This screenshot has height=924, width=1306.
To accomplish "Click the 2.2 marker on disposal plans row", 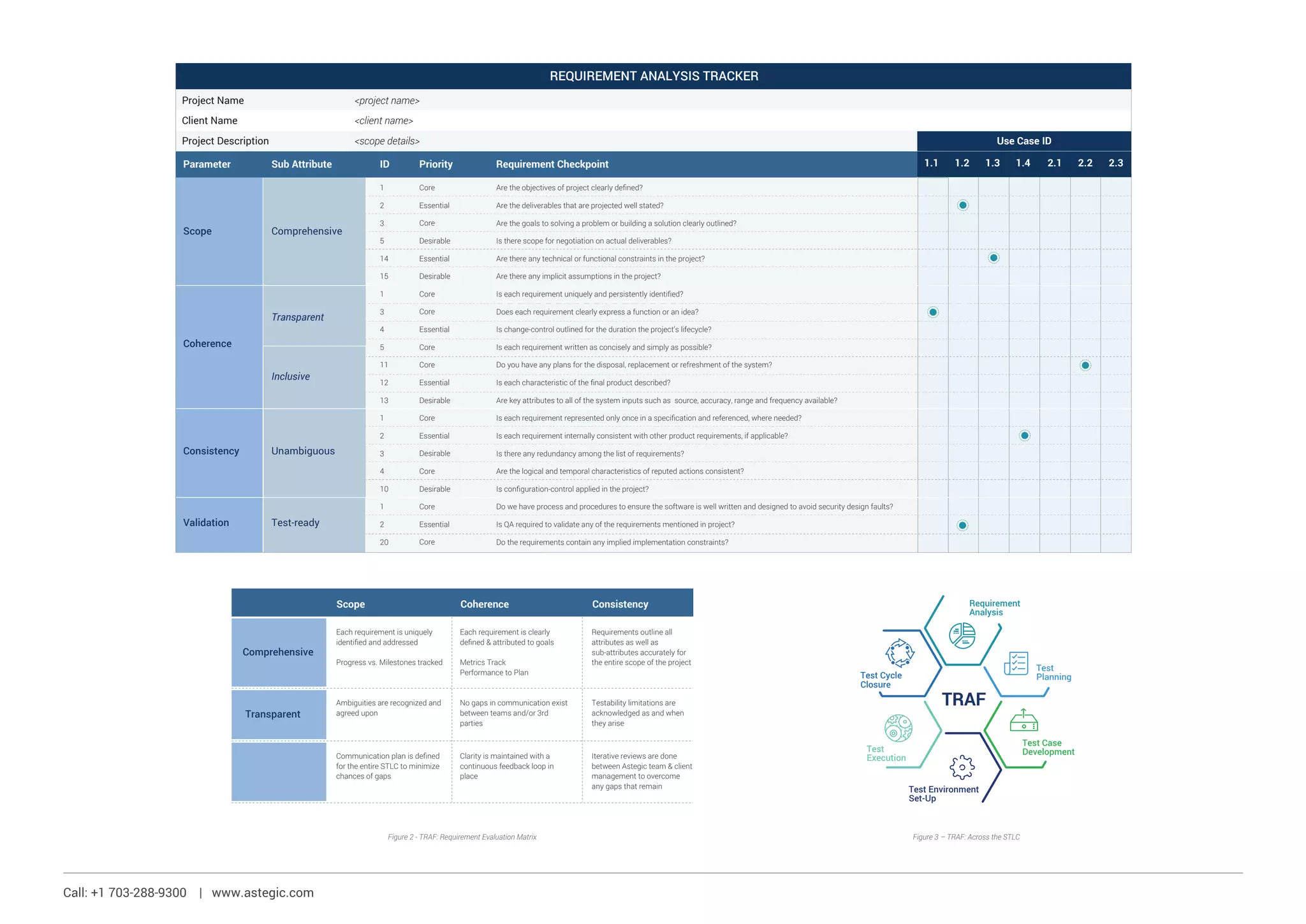I will (x=1085, y=365).
